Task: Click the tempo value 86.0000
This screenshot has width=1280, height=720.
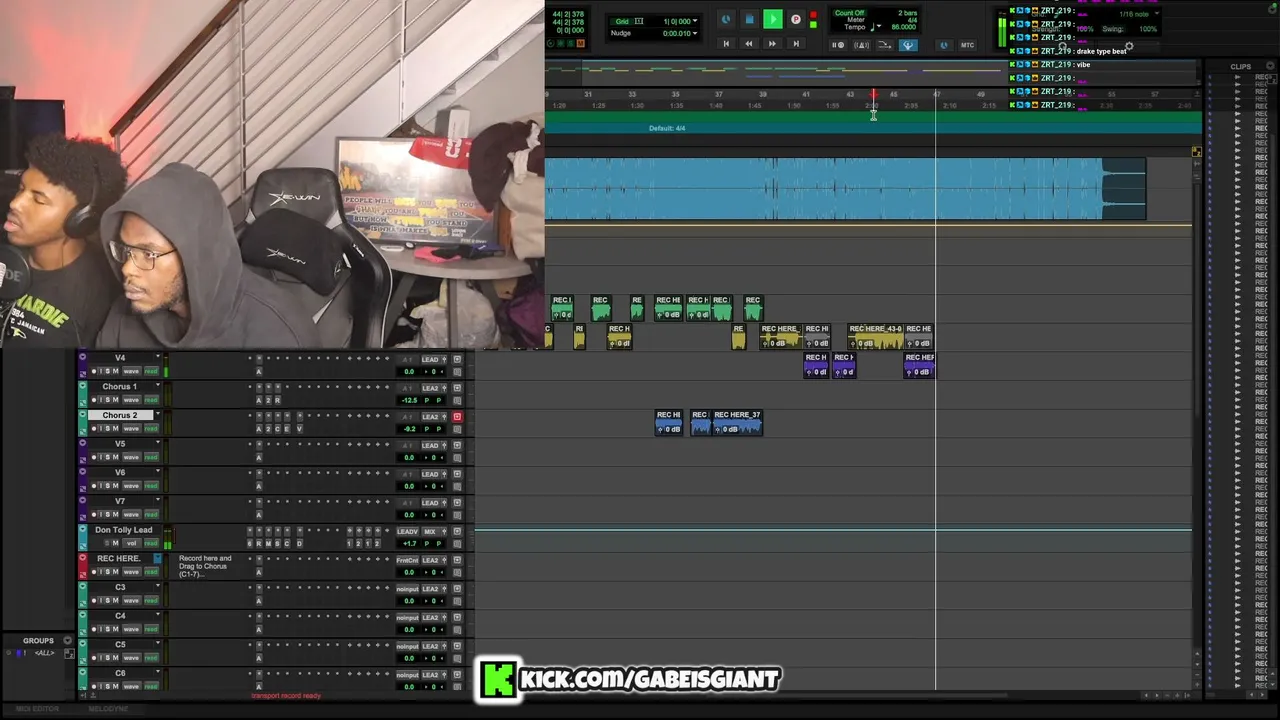Action: (x=903, y=27)
